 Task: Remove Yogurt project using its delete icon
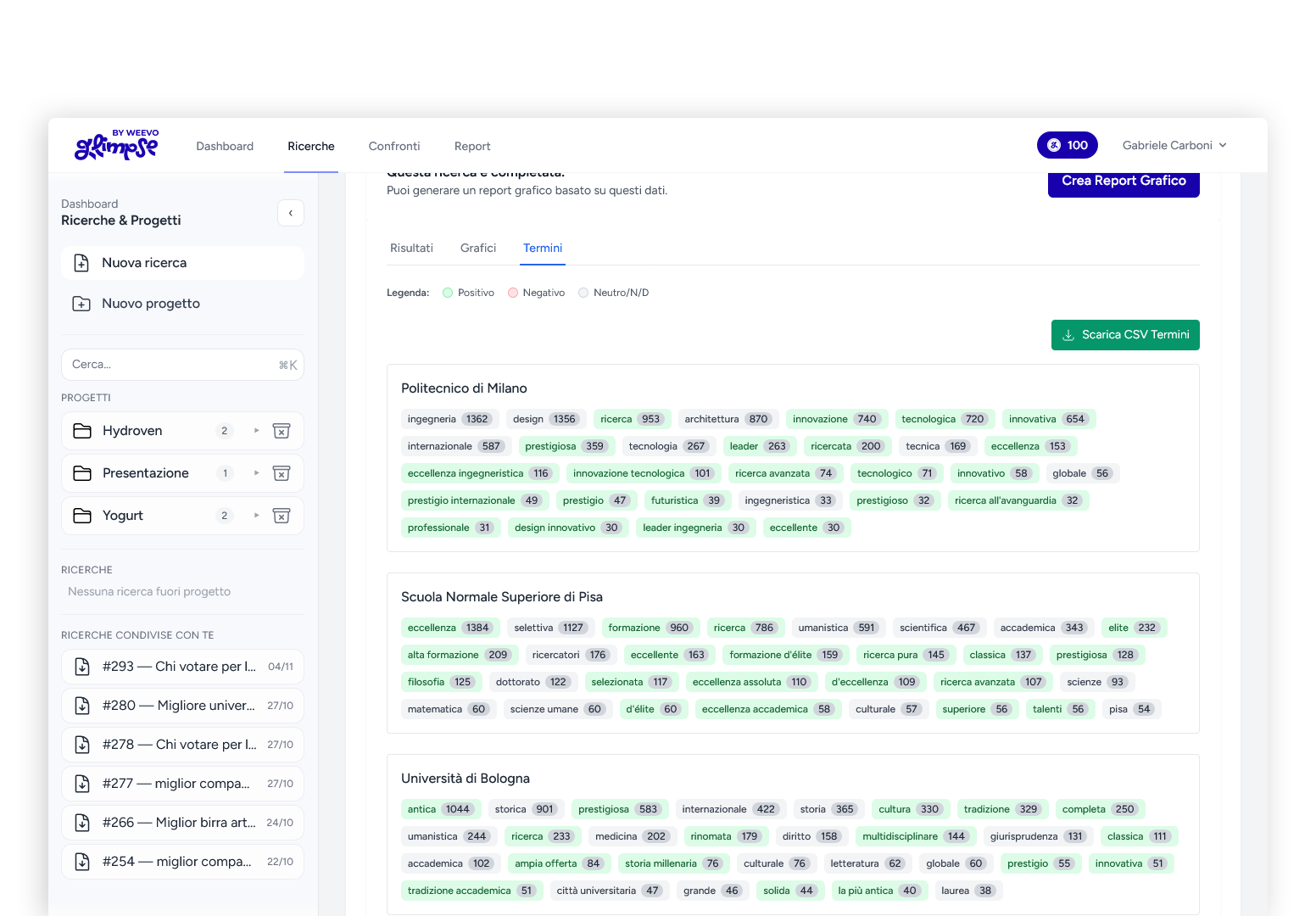(x=282, y=516)
